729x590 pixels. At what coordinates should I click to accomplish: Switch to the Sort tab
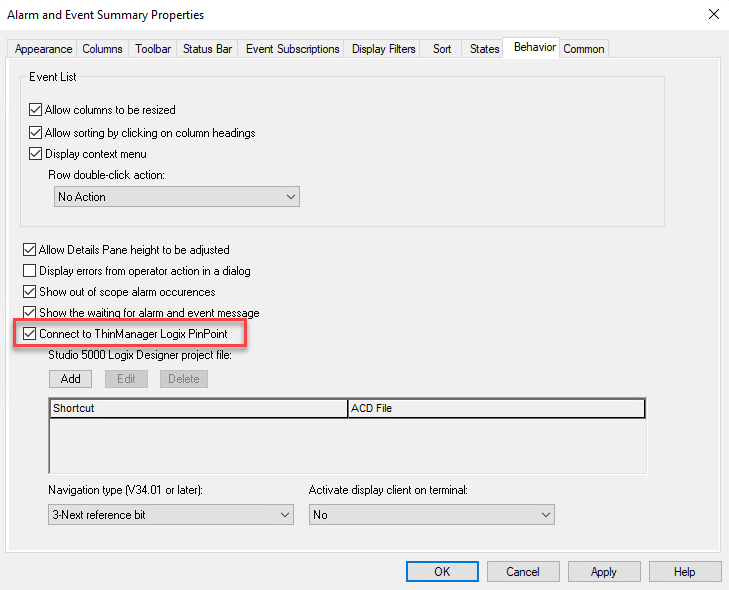pyautogui.click(x=442, y=49)
